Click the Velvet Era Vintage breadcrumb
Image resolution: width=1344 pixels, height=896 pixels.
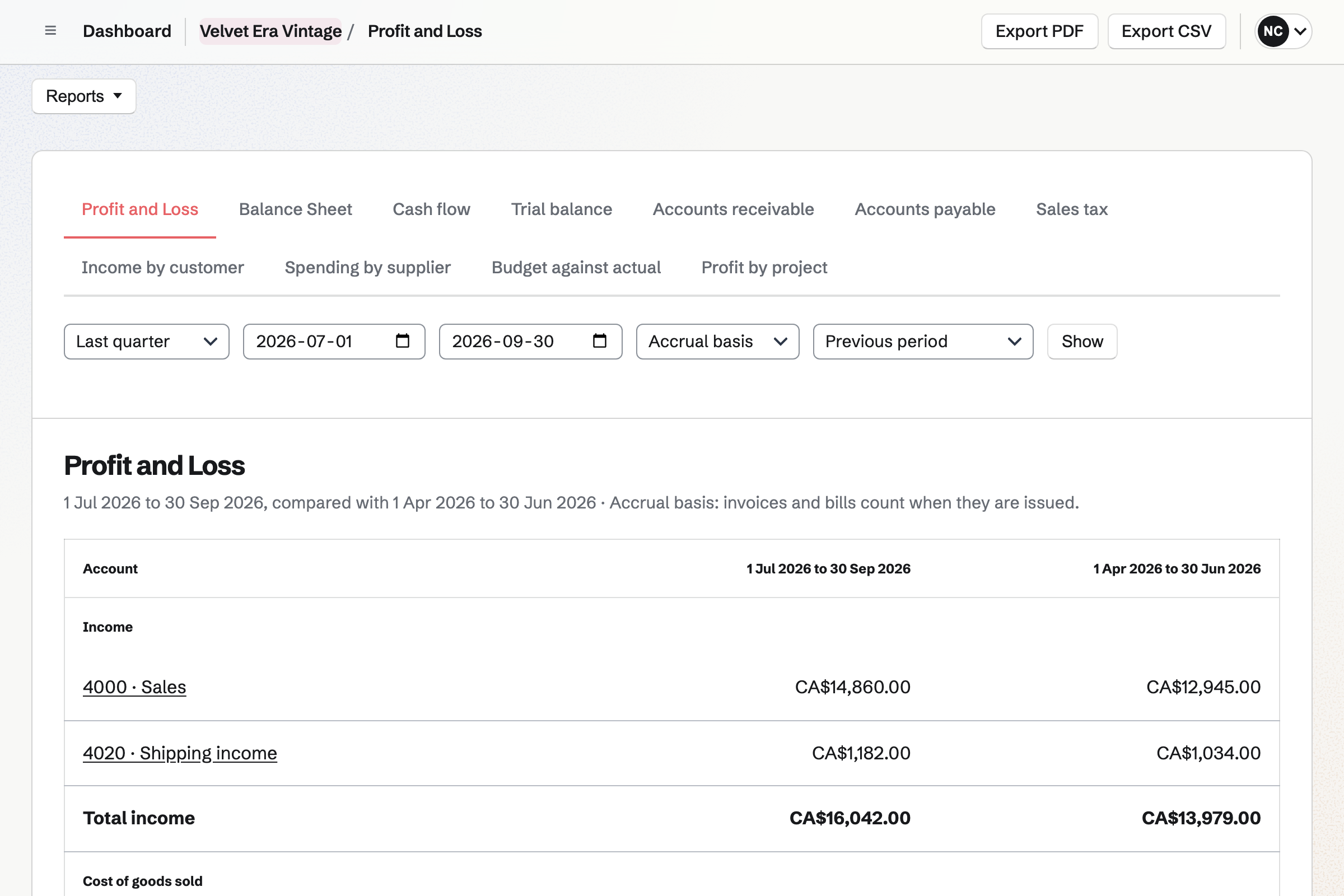tap(270, 31)
